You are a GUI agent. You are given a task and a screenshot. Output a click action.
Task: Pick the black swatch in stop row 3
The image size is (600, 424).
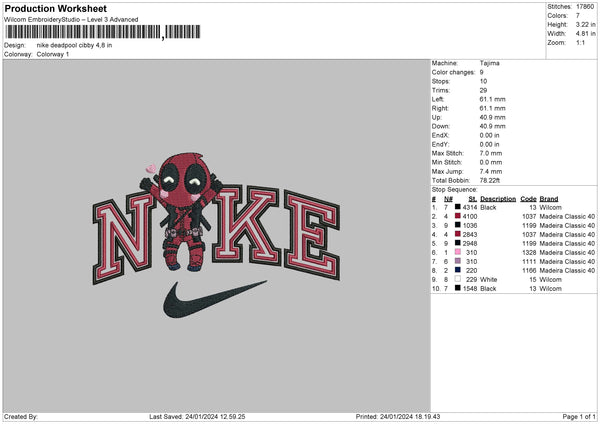click(457, 225)
